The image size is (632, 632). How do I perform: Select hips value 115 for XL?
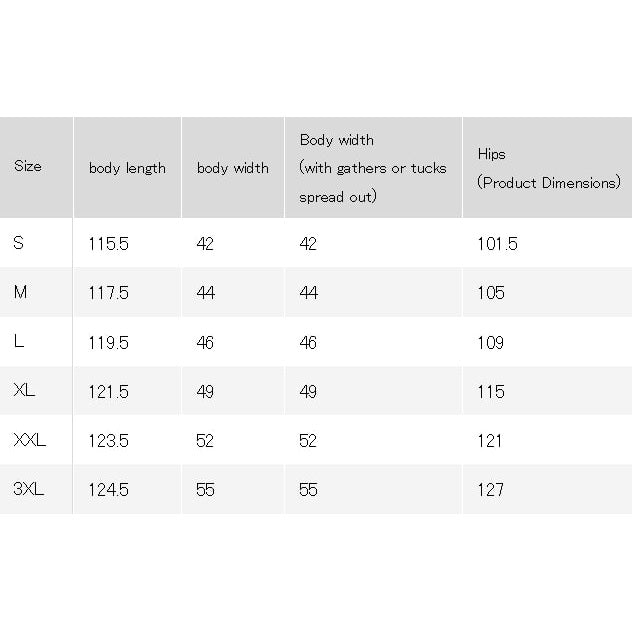pos(491,392)
